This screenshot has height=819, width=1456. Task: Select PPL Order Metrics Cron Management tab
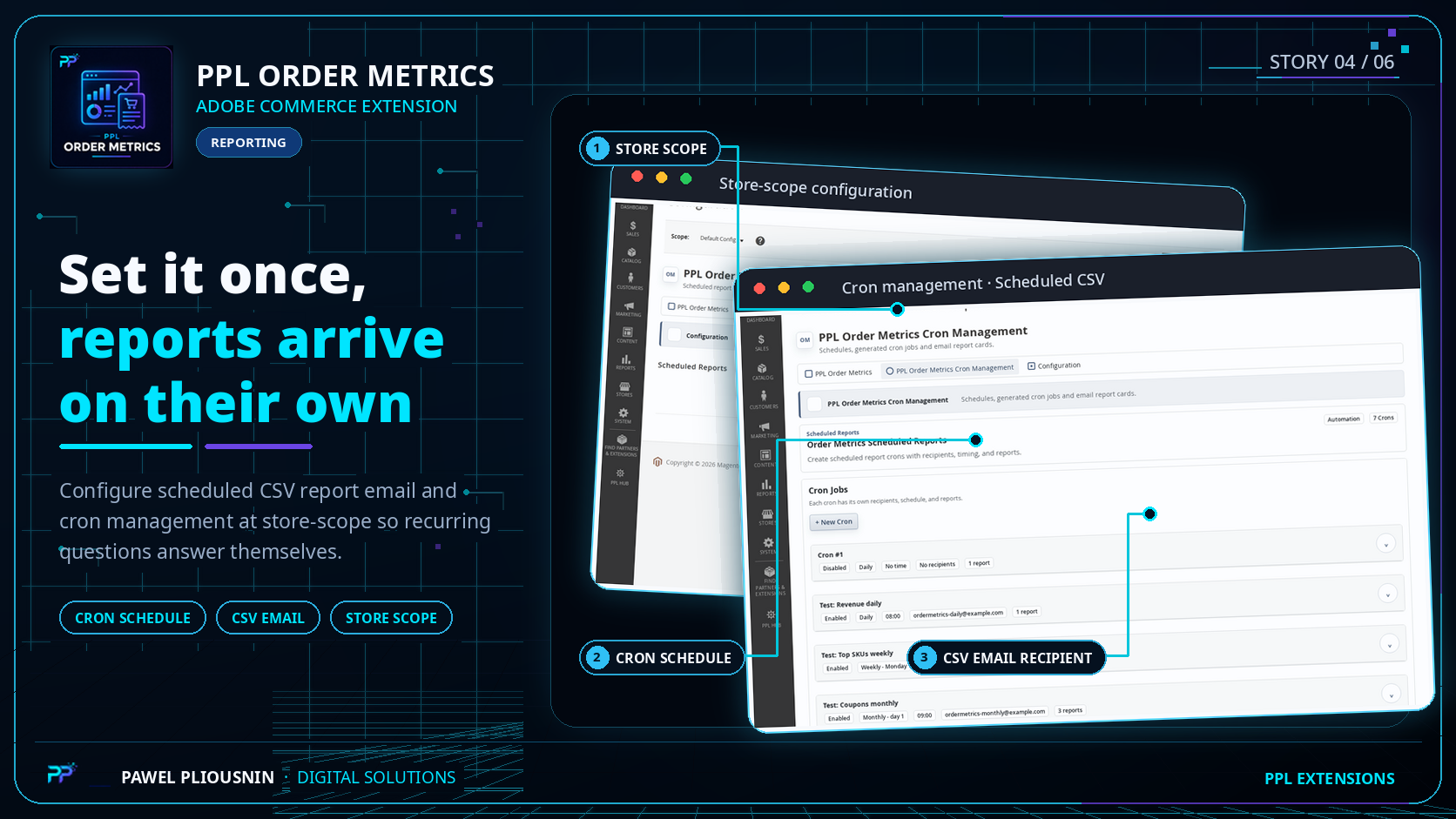(x=950, y=369)
